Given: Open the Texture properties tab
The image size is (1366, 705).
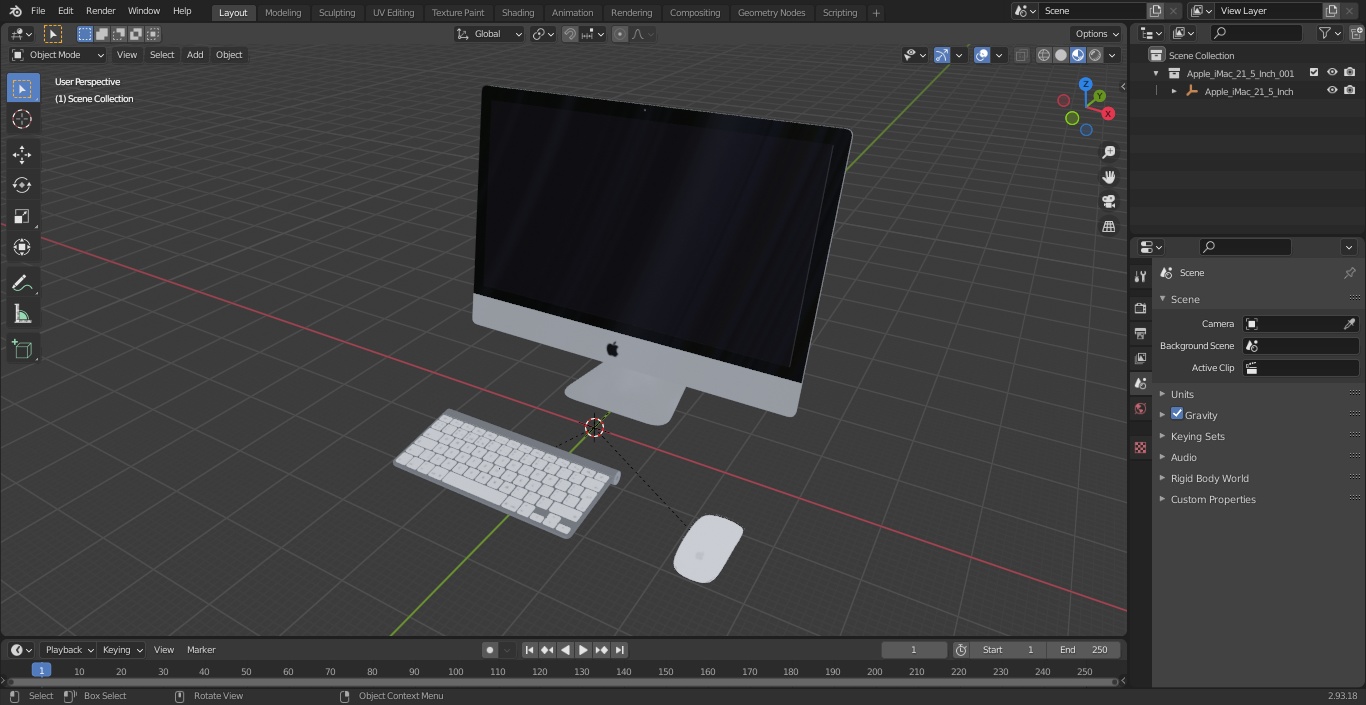Looking at the screenshot, I should pyautogui.click(x=1140, y=447).
